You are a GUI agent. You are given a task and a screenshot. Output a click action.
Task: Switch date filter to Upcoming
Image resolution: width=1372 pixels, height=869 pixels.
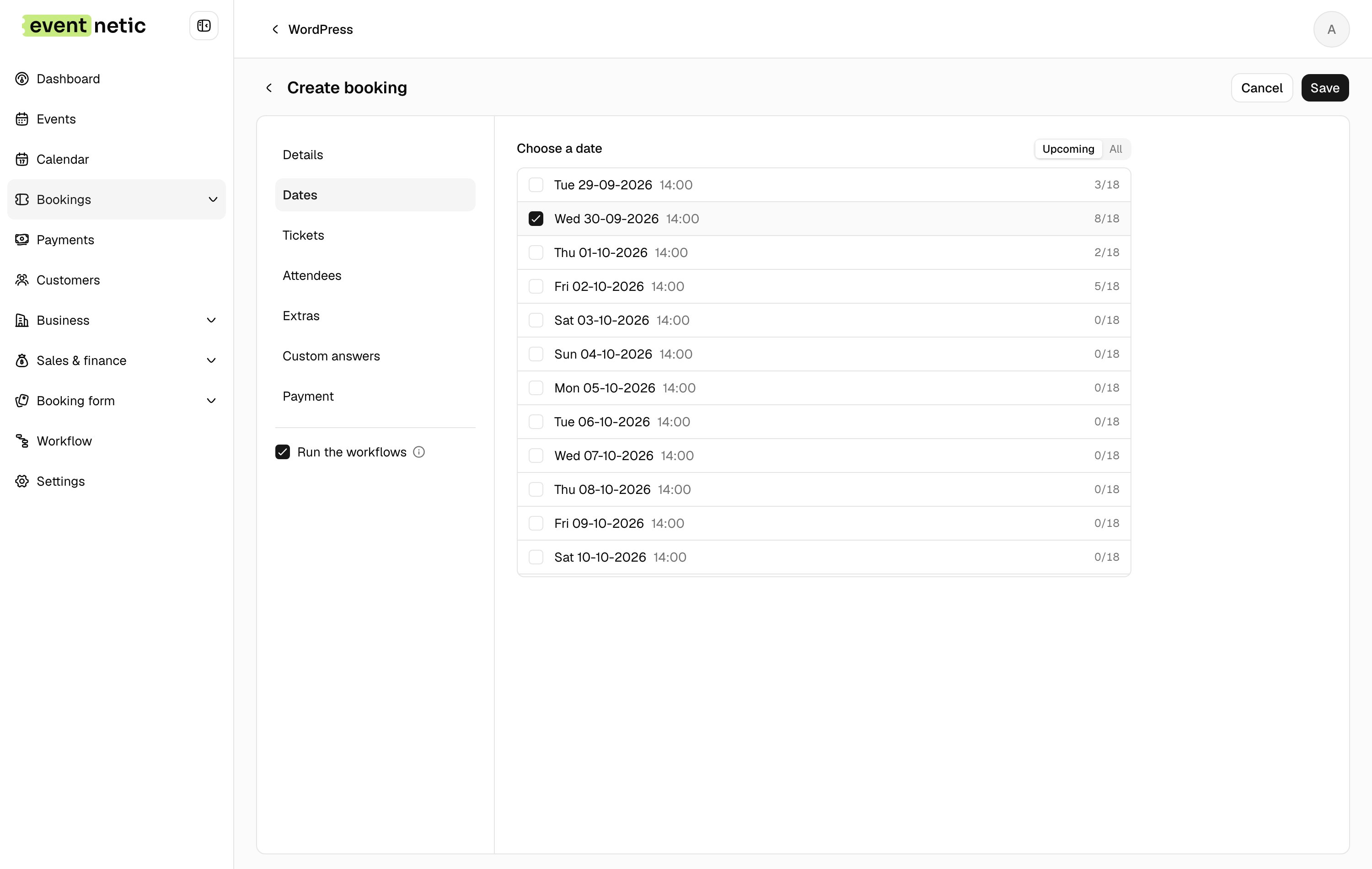click(x=1068, y=149)
